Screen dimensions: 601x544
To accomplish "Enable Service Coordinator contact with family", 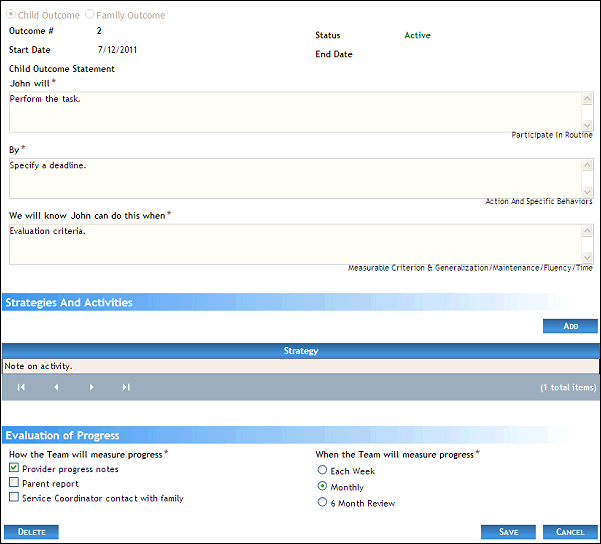I will 13,497.
